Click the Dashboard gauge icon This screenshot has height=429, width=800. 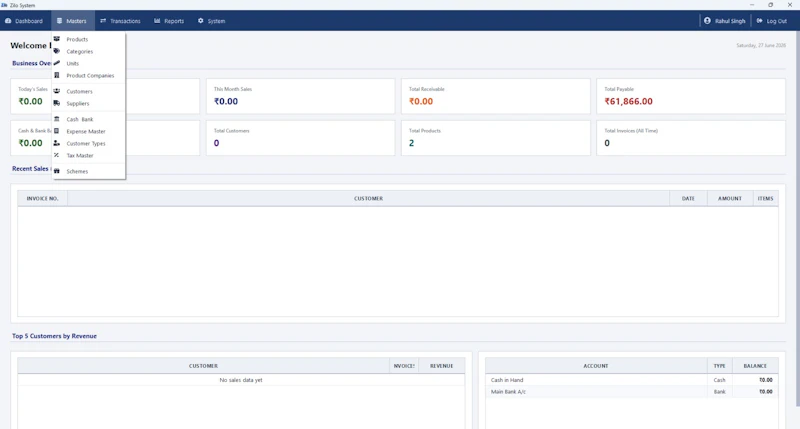8,21
